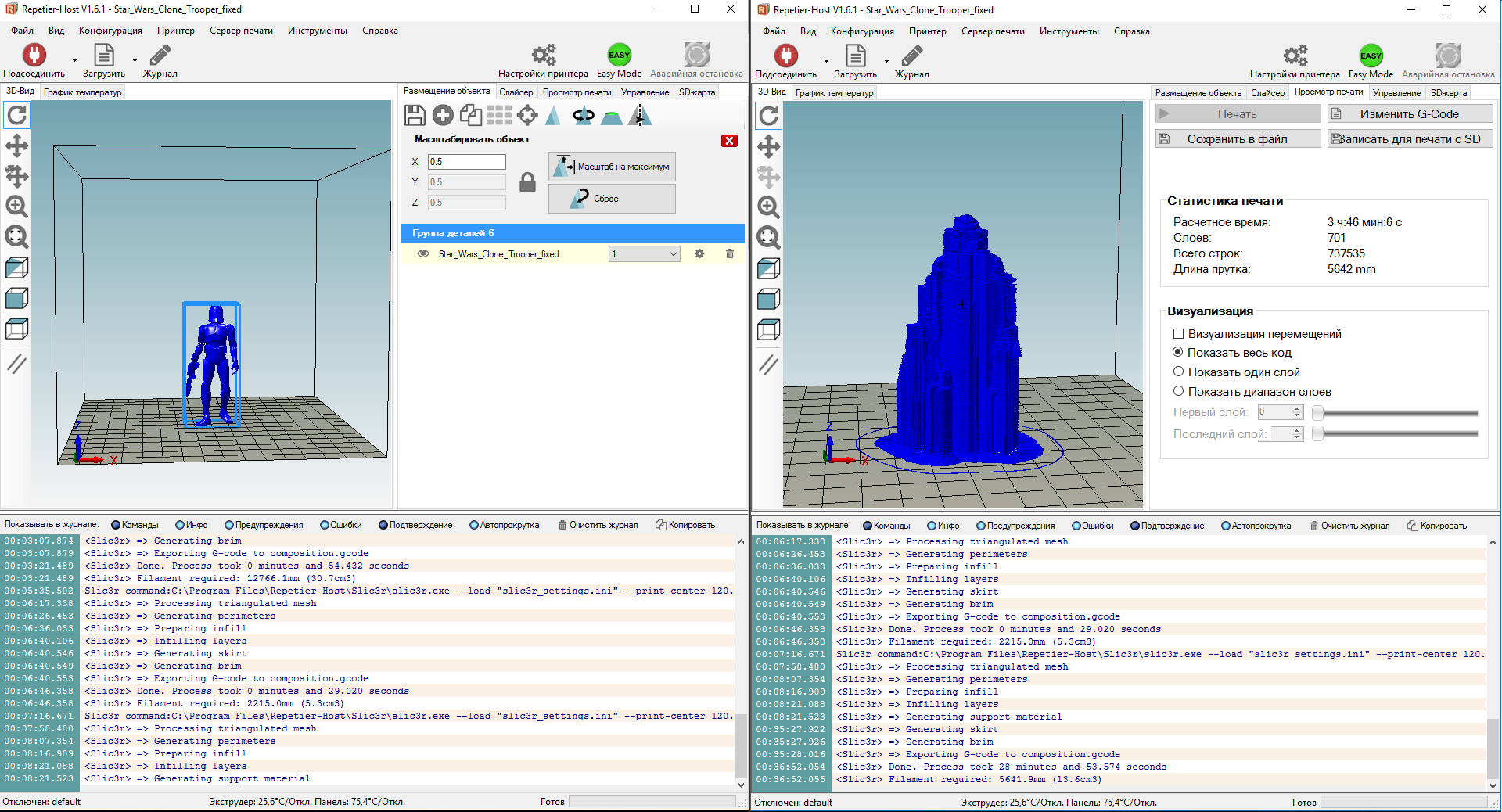Click reset view icon in right 3D viewer
Image resolution: width=1502 pixels, height=812 pixels.
click(x=769, y=116)
